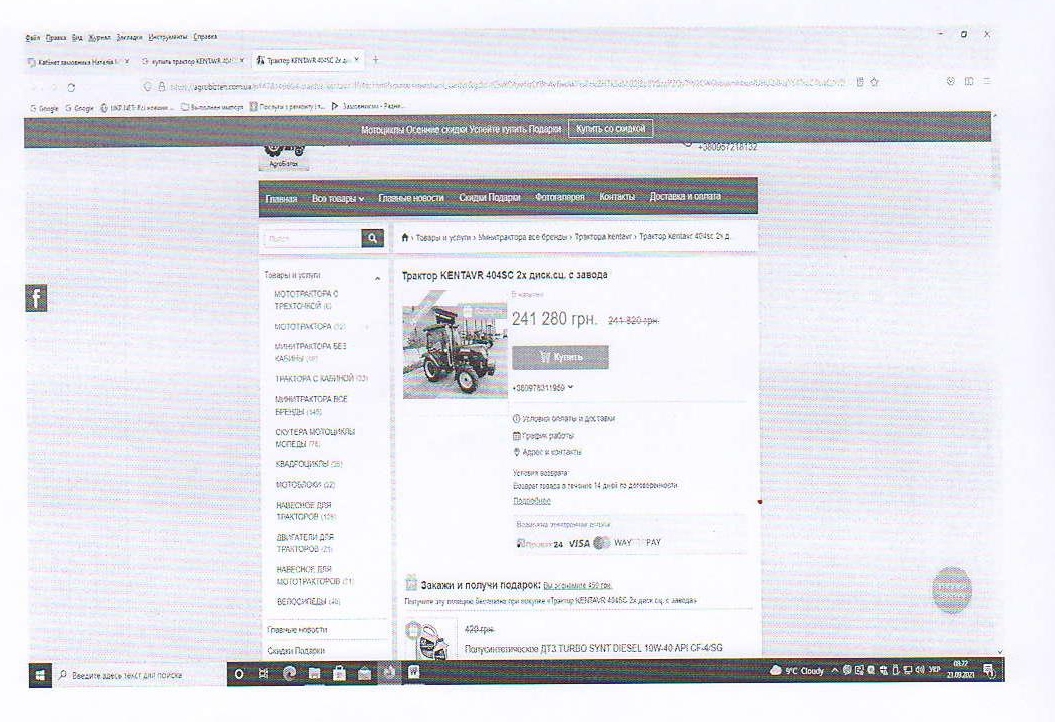Open category Мотоблоки
Screen dimensions: 1055x722
click(x=305, y=484)
